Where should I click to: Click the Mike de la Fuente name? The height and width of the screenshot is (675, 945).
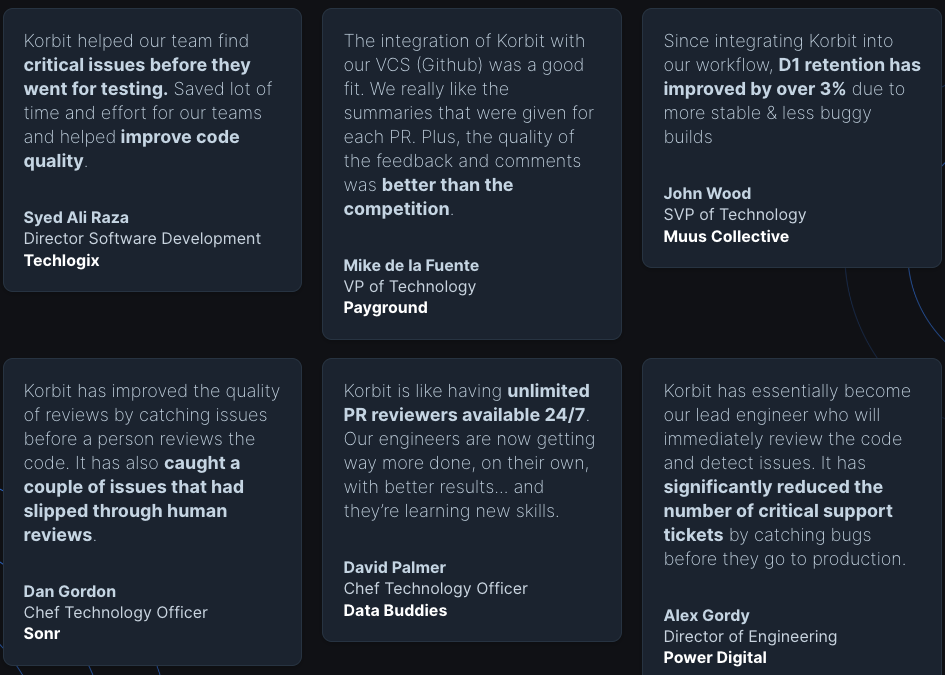tap(411, 265)
